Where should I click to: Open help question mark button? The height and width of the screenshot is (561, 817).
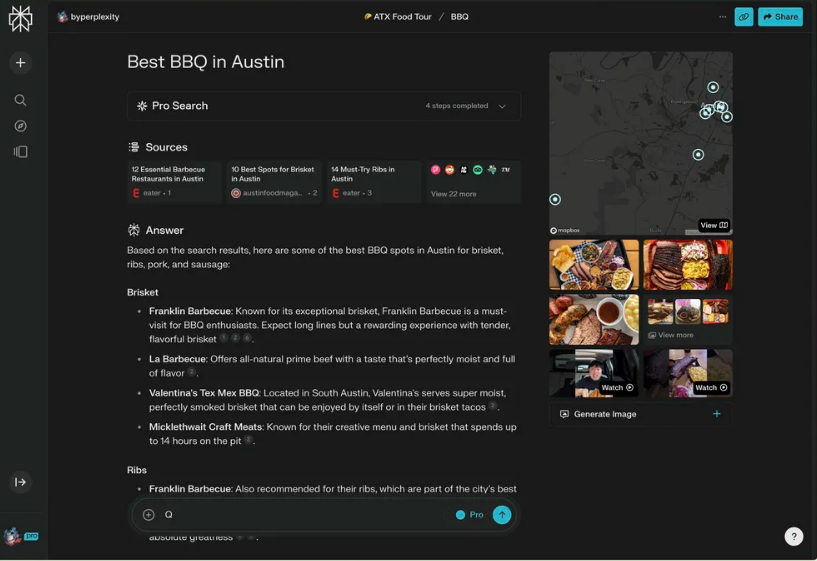794,537
